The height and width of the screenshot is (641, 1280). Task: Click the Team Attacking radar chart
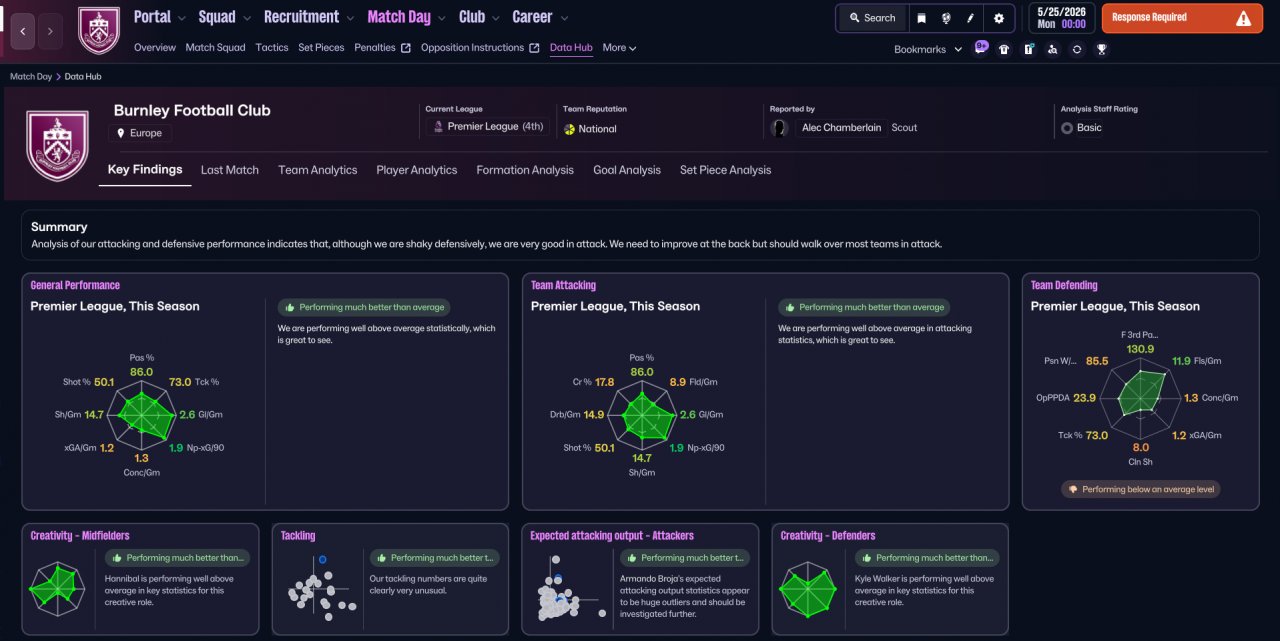642,415
